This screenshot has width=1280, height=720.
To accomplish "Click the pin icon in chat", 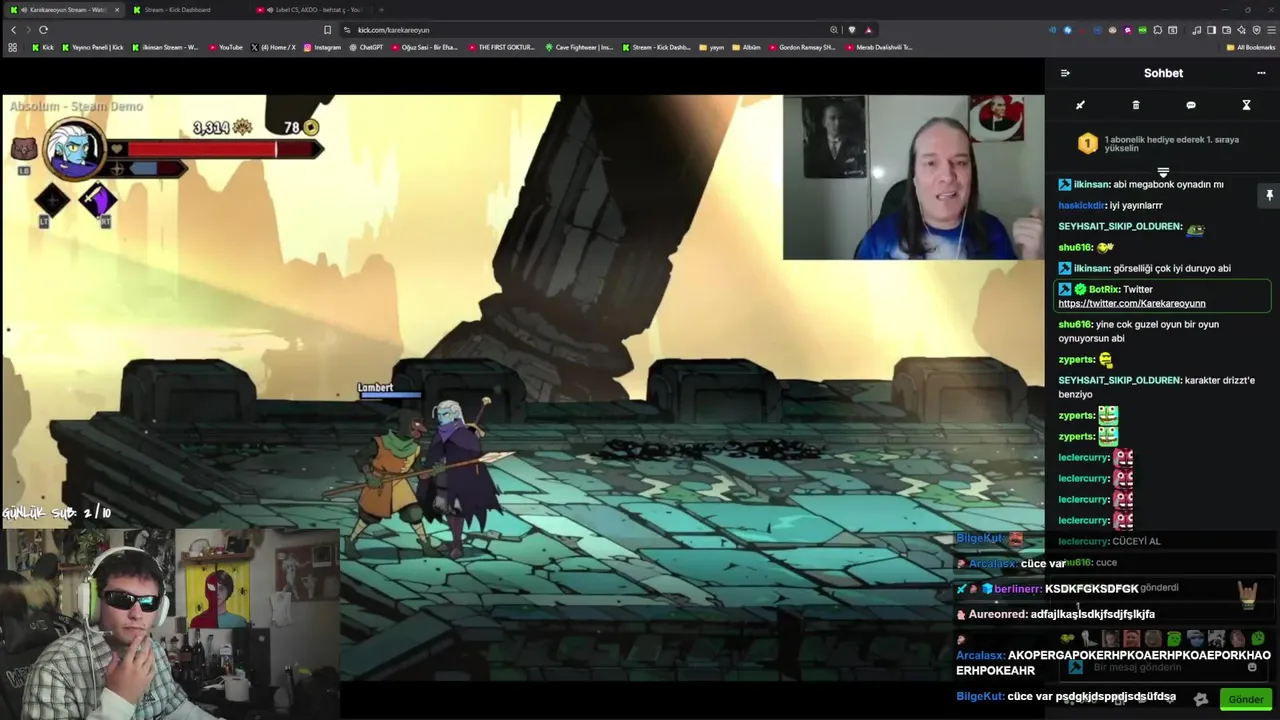I will [x=1269, y=195].
